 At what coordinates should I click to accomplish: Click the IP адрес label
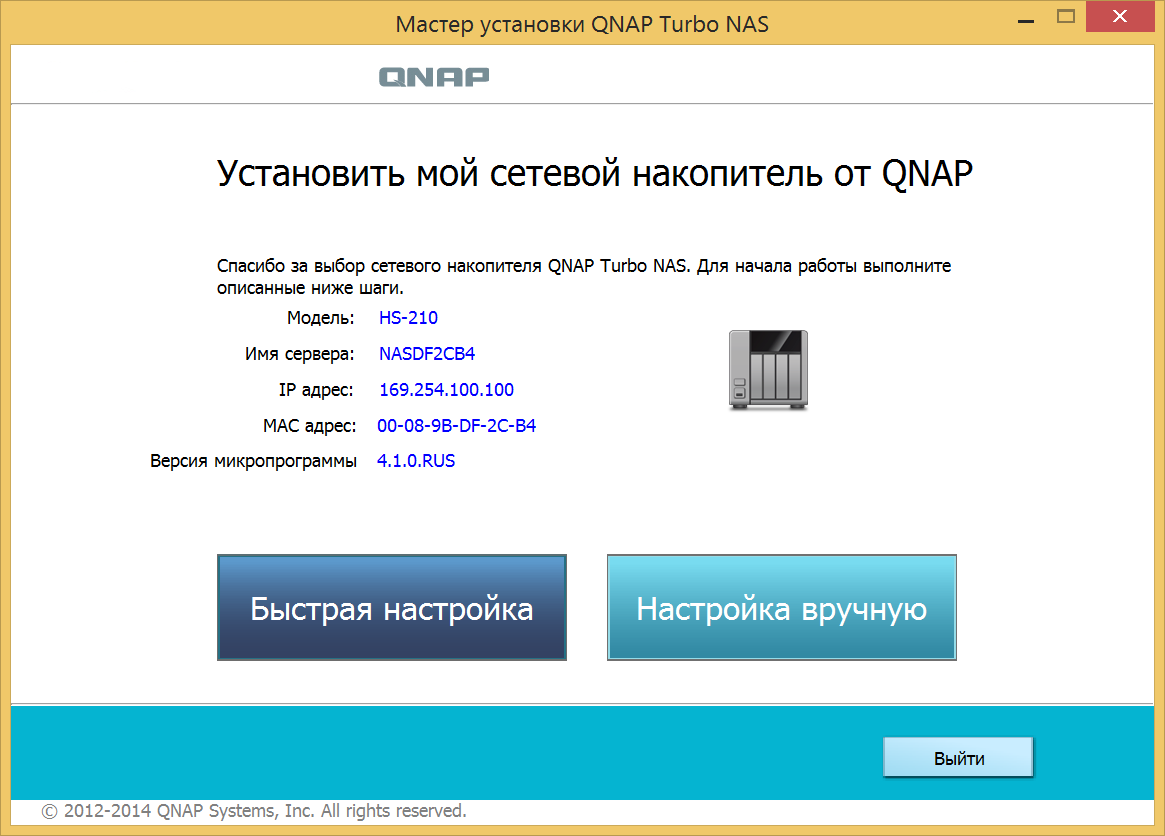[x=316, y=390]
